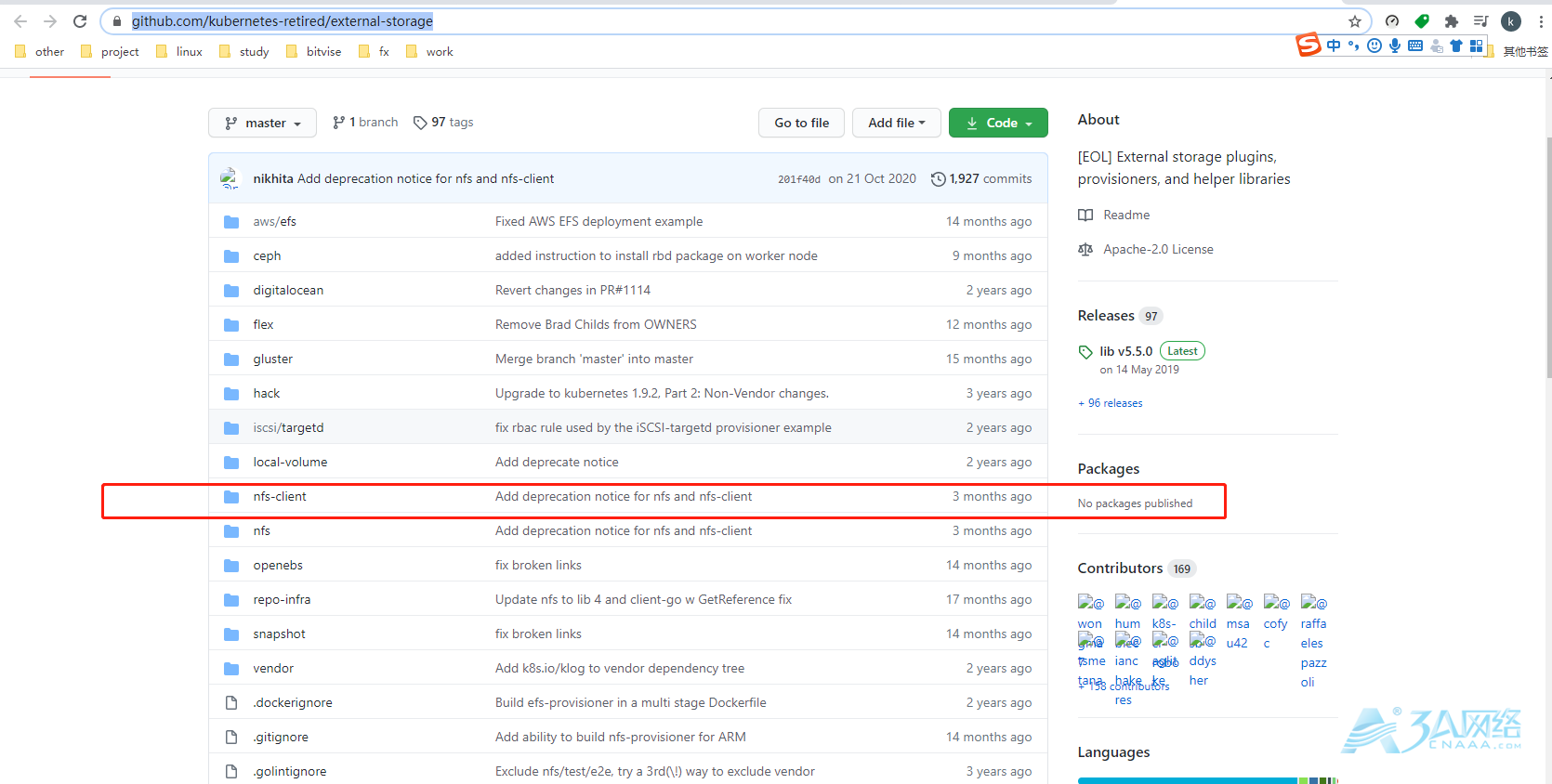Click the release tag icon beside lib v5.5.0

tap(1085, 352)
